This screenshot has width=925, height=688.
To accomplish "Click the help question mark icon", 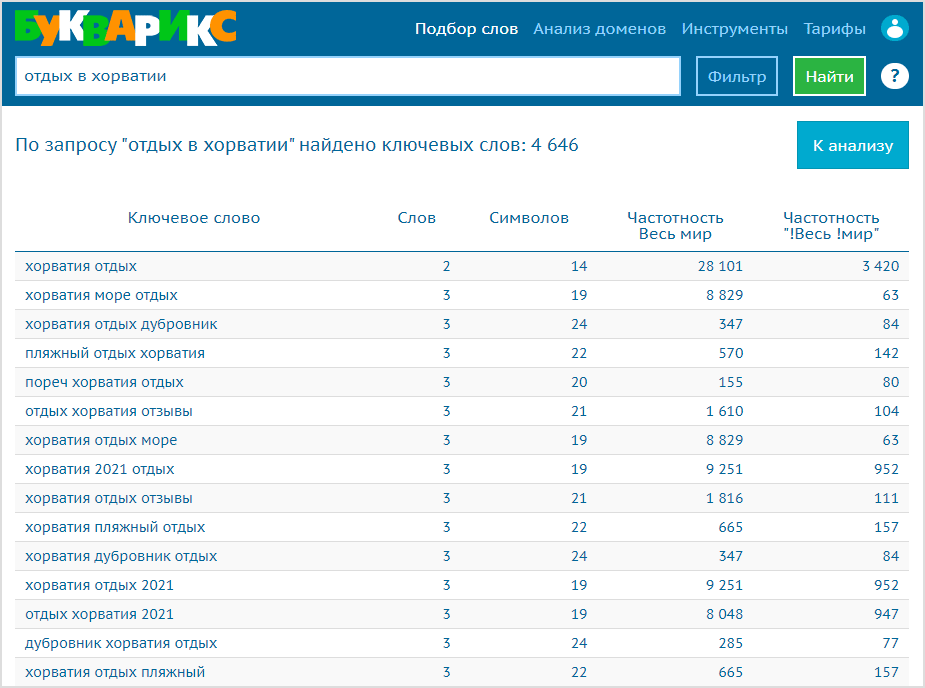I will (x=894, y=76).
